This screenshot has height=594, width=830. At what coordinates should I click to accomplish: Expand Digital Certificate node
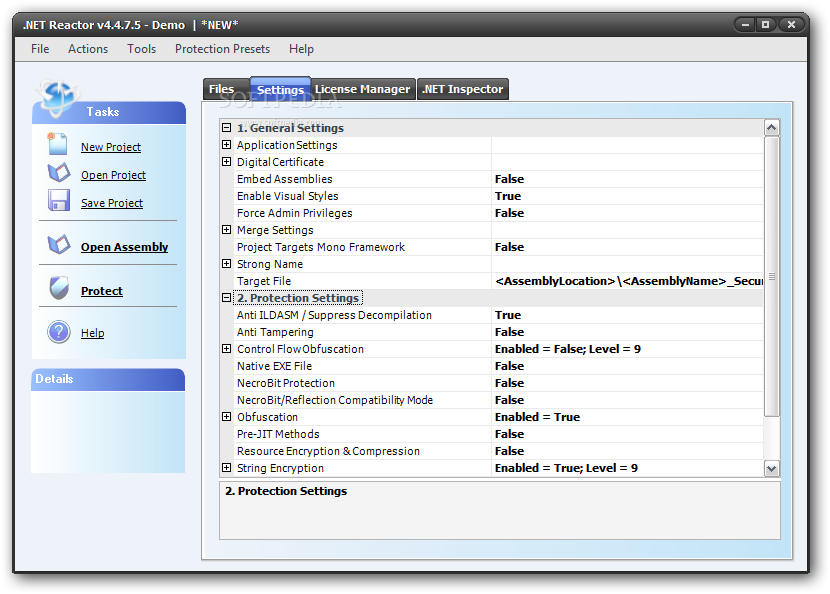[x=227, y=161]
